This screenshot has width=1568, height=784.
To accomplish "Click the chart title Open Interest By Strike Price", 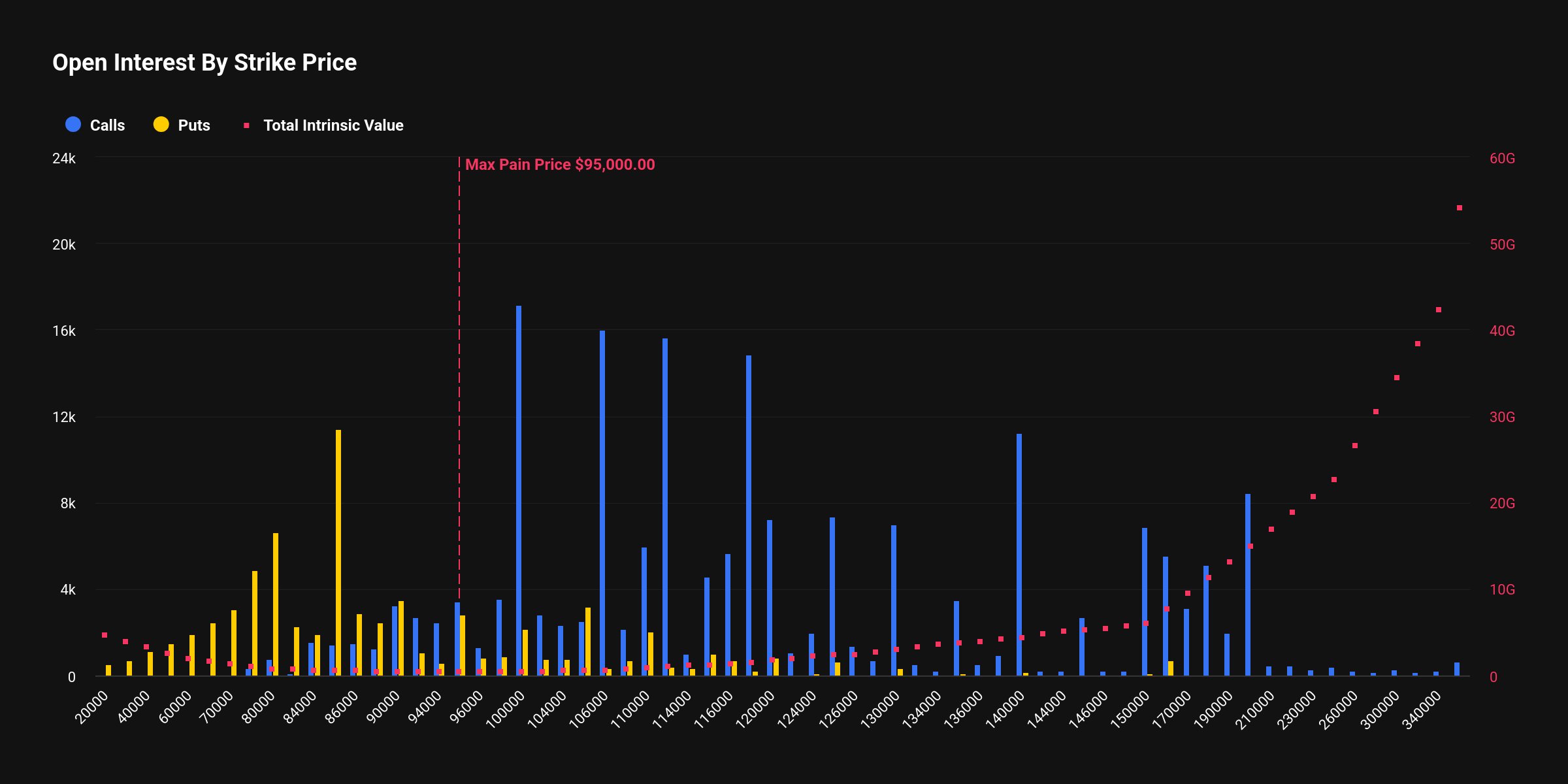I will 204,62.
